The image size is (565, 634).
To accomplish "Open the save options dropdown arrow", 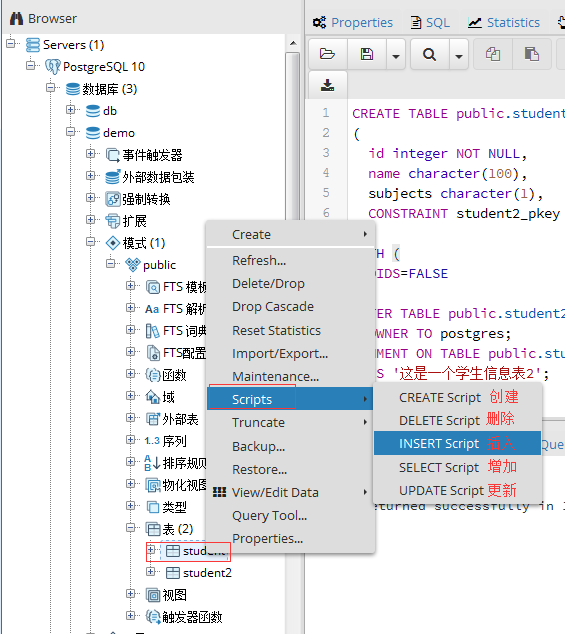I will pos(396,55).
